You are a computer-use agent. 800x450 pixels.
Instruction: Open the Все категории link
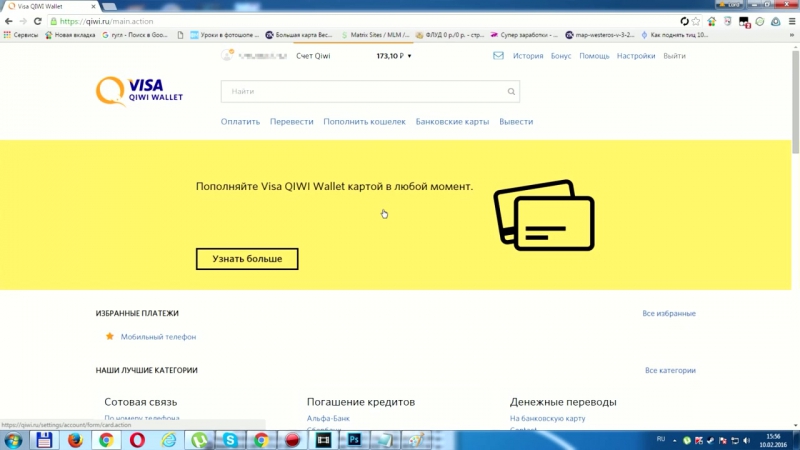tap(670, 370)
